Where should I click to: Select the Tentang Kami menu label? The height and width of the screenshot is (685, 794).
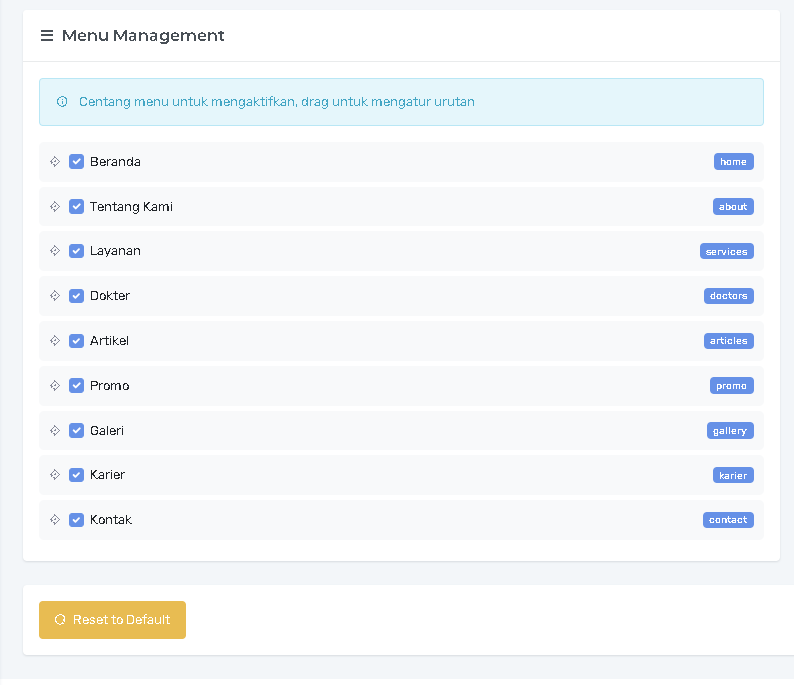[131, 207]
